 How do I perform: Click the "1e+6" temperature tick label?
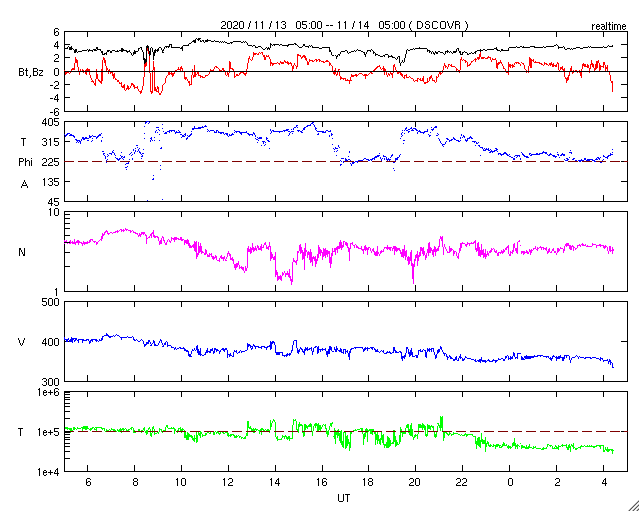click(x=48, y=392)
